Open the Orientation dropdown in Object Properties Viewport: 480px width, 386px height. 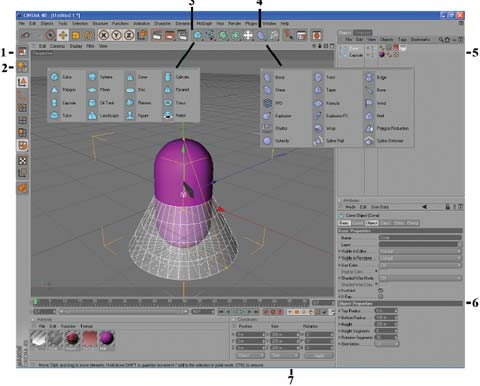[387, 344]
